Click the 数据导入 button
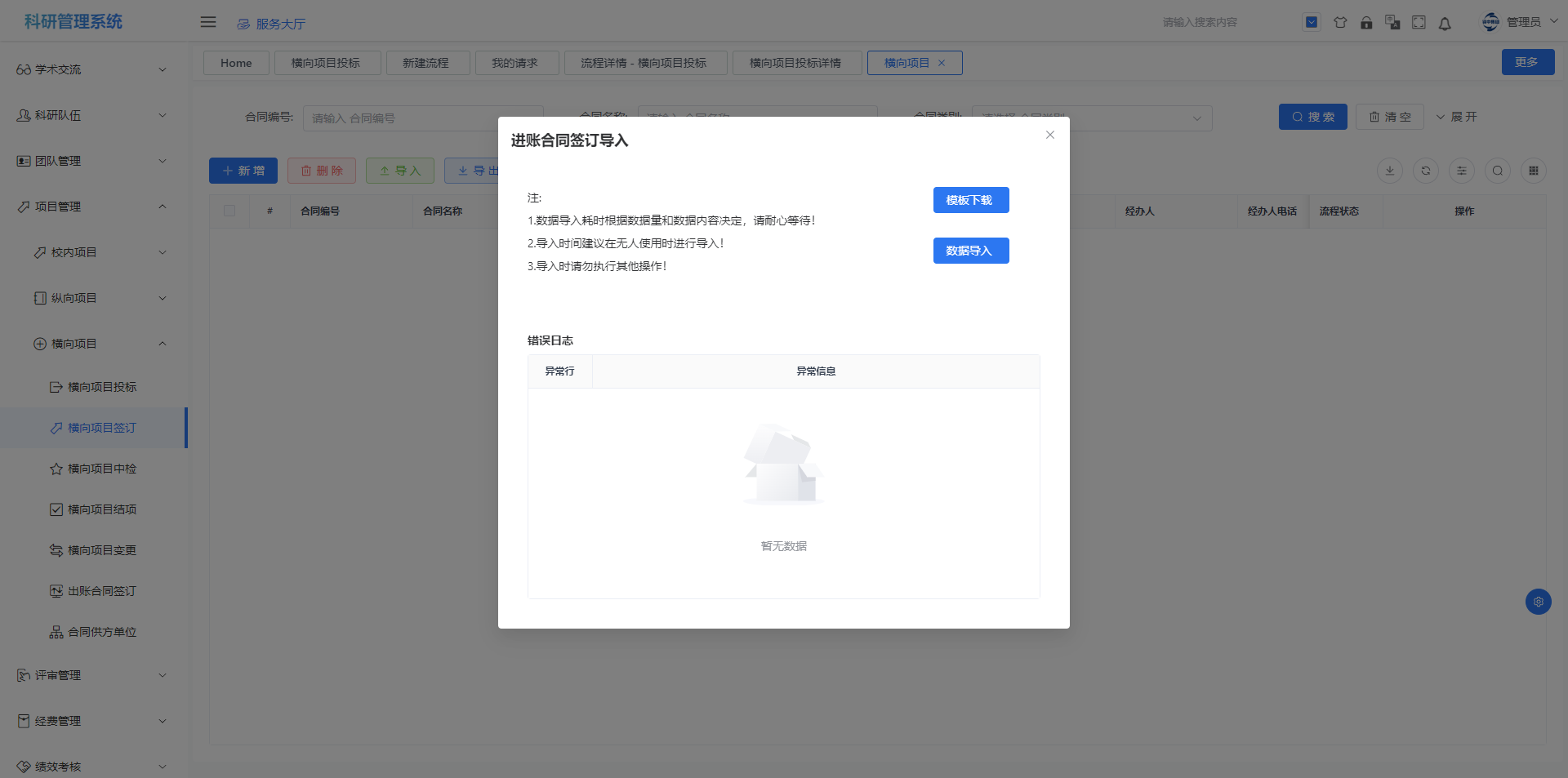This screenshot has height=778, width=1568. click(x=970, y=251)
